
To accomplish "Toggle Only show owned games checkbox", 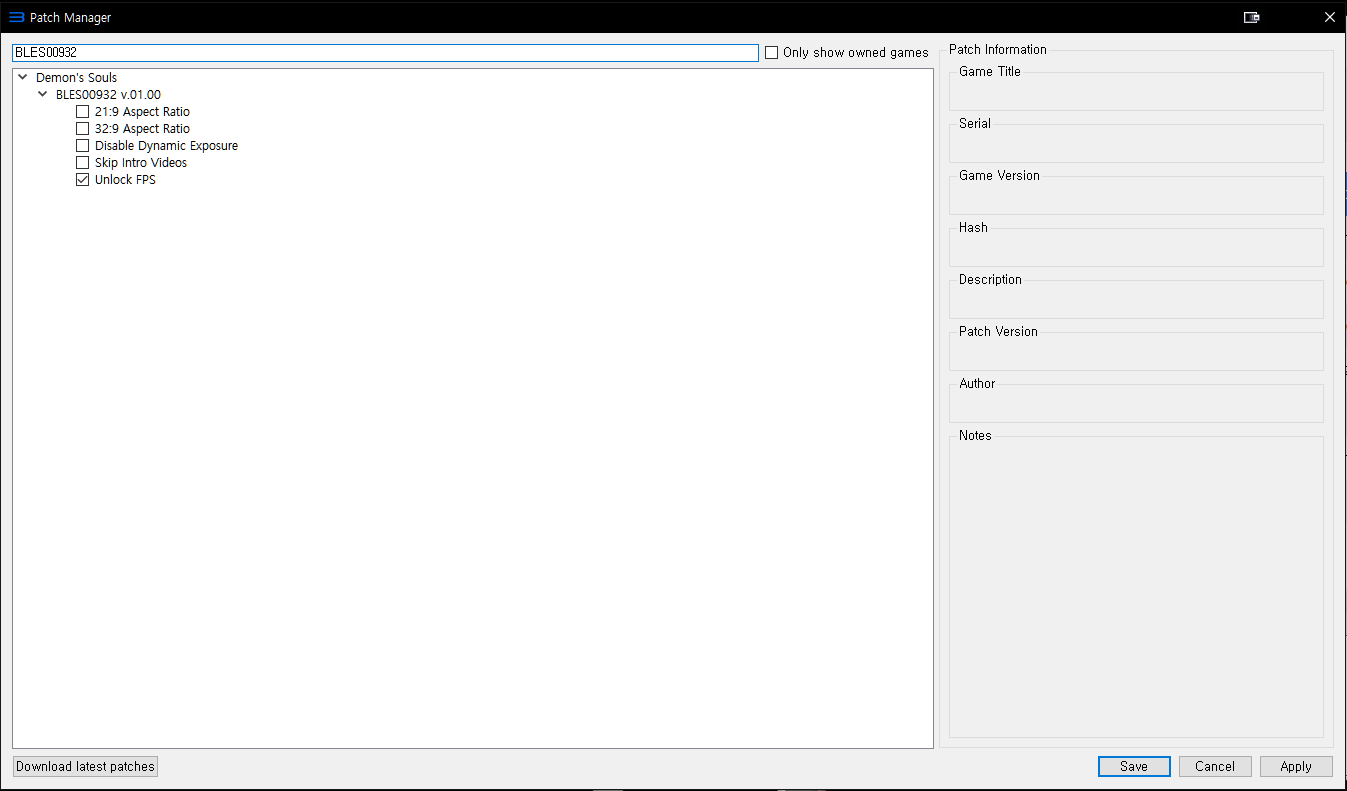I will pos(772,53).
